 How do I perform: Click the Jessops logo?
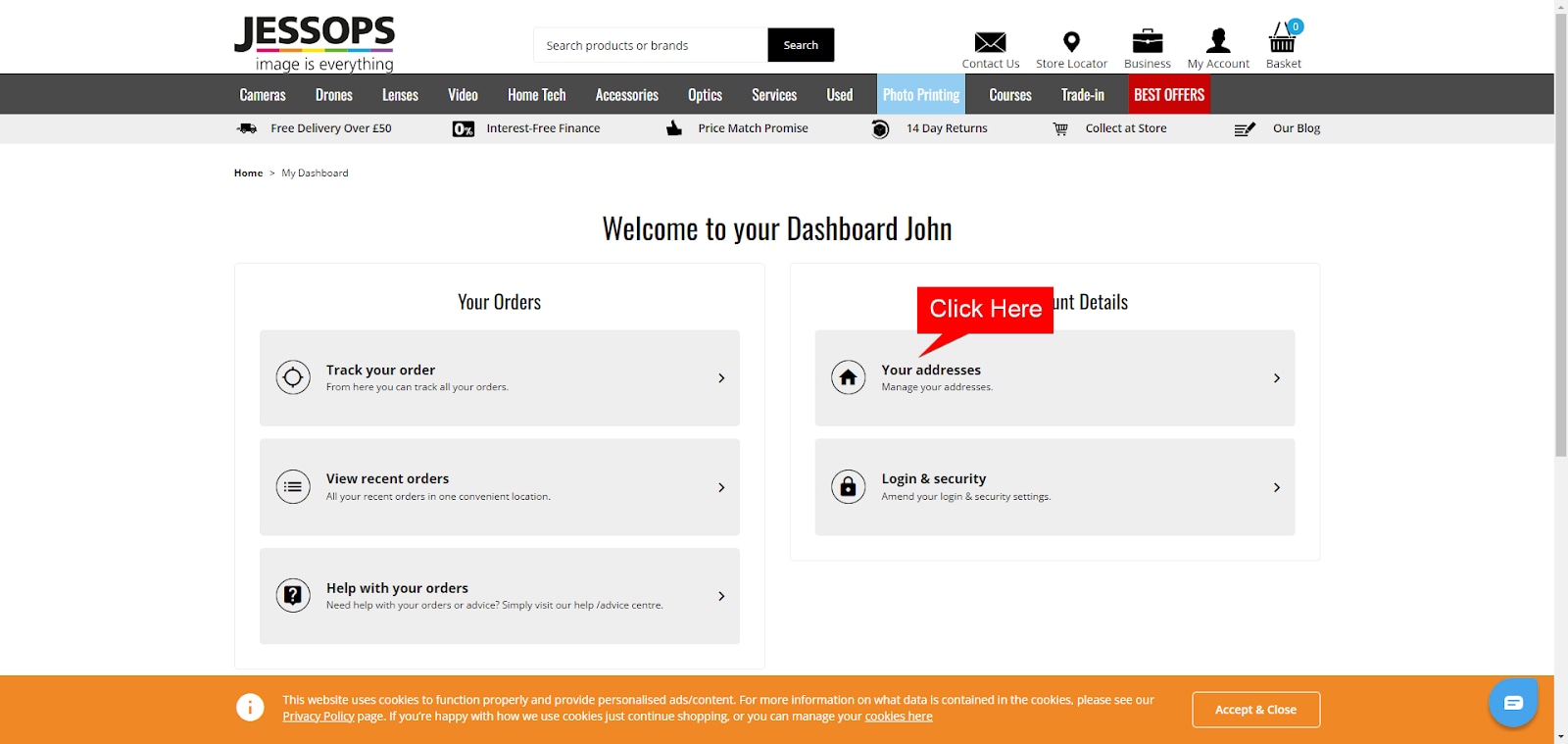(x=315, y=44)
